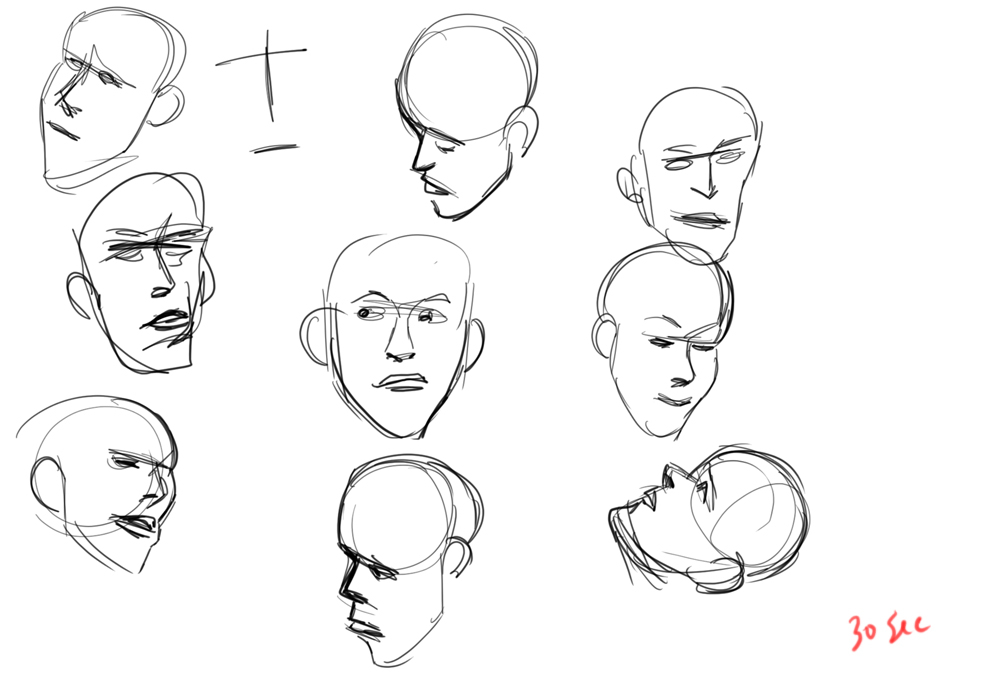This screenshot has width=1000, height=694.
Task: Click the nose of the center head
Action: [400, 345]
